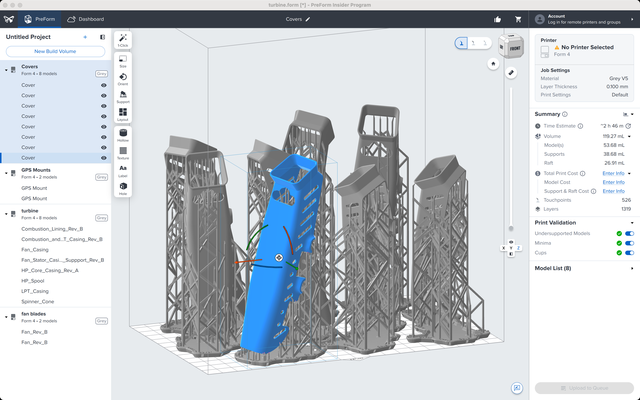Screen dimensions: 640x400
Task: Select the Z axis view button
Action: tap(518, 248)
